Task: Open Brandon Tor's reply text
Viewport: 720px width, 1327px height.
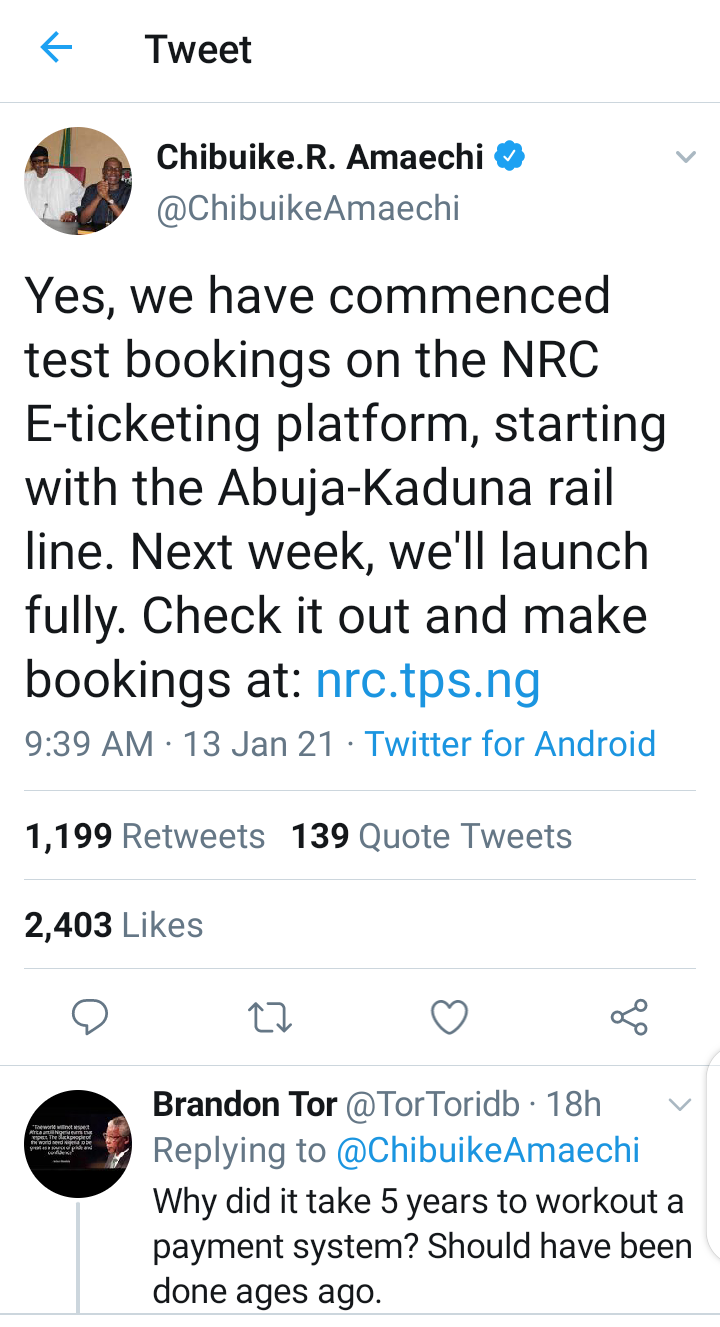Action: point(420,1246)
